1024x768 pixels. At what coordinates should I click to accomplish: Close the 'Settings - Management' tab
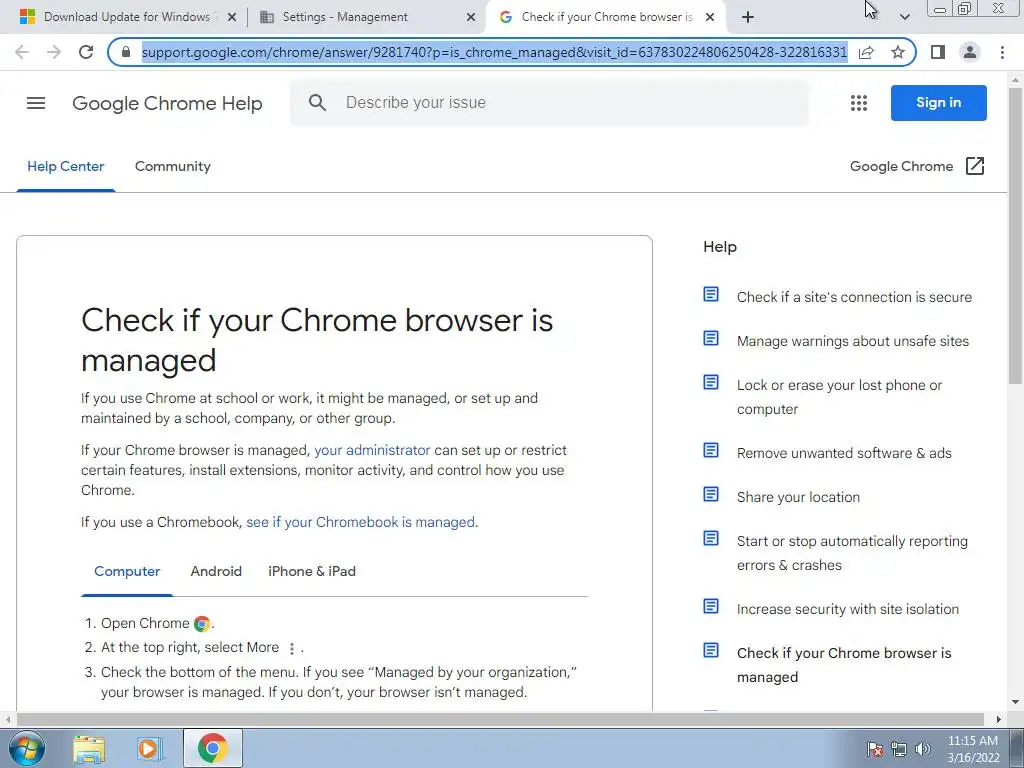click(471, 17)
